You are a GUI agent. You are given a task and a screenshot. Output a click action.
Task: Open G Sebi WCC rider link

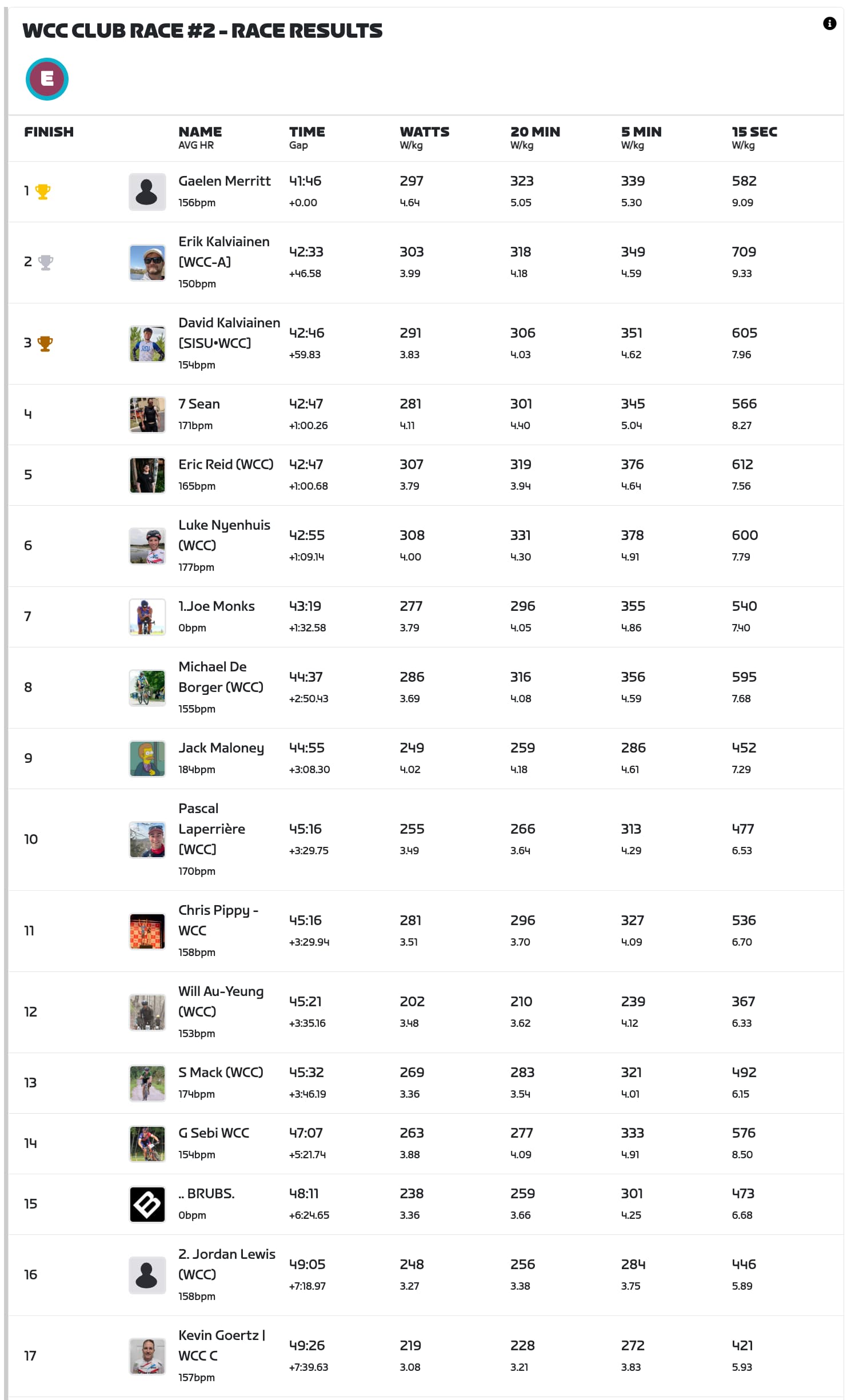point(214,1133)
